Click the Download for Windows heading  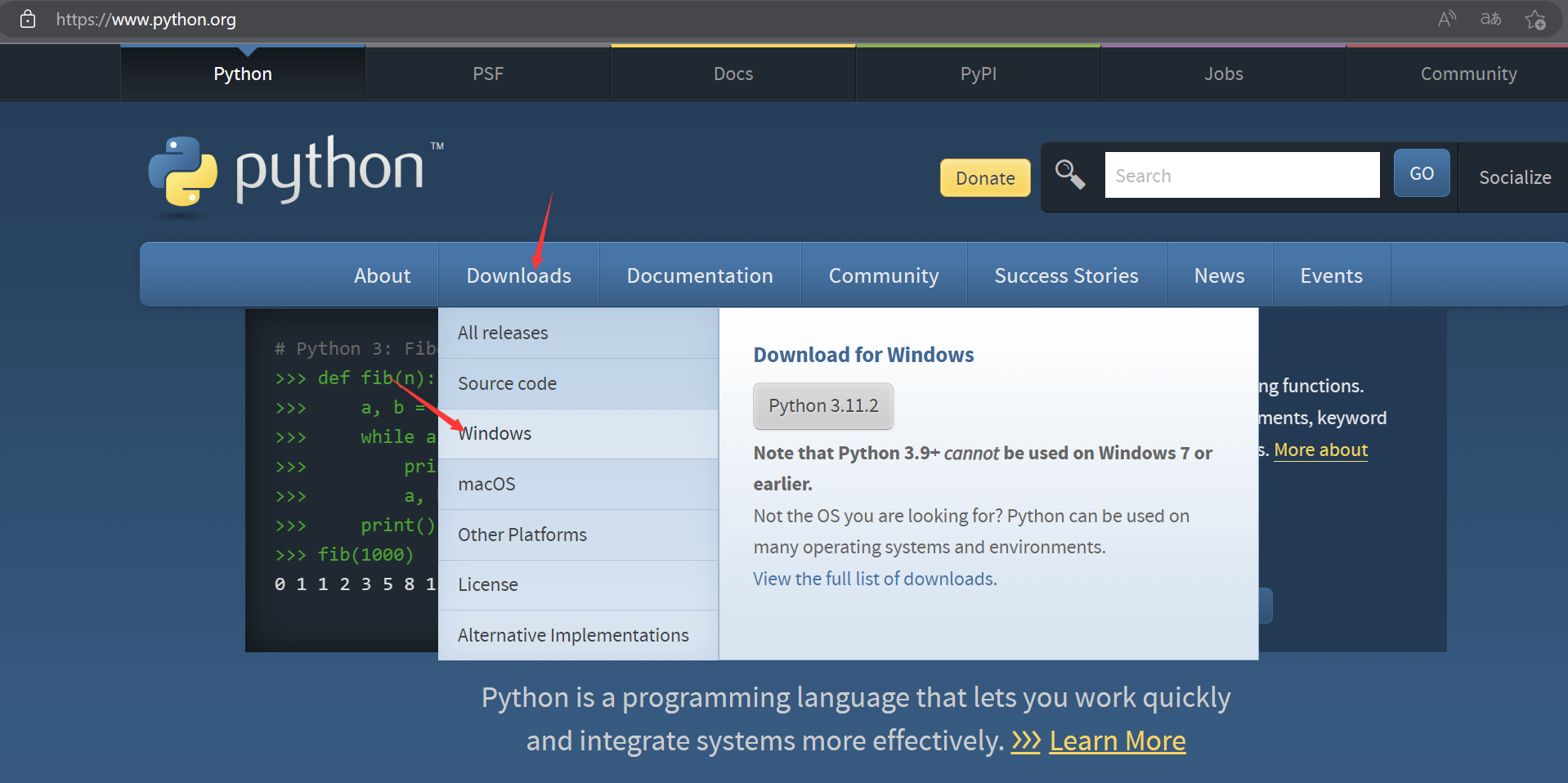pyautogui.click(x=863, y=355)
